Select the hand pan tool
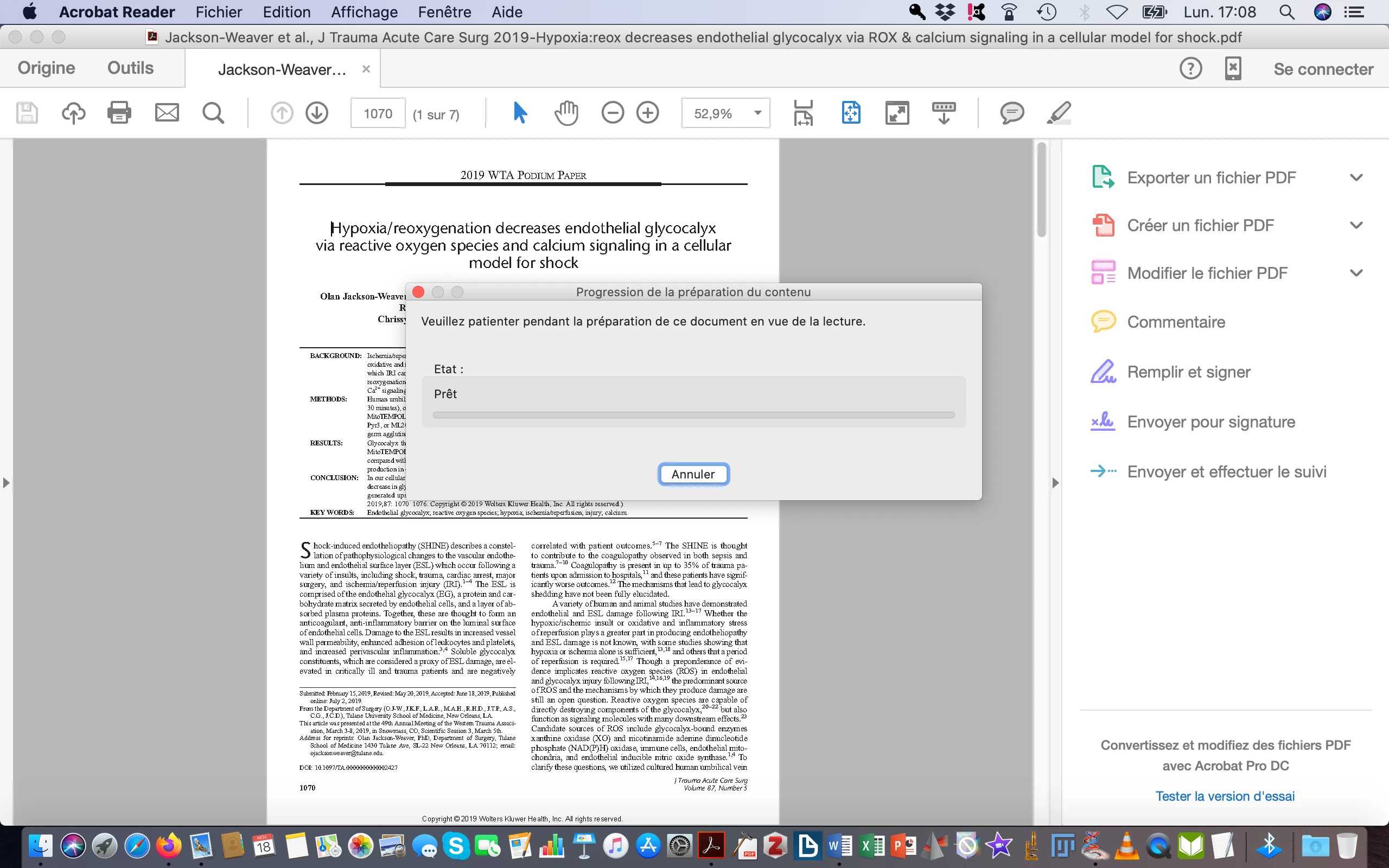Image resolution: width=1389 pixels, height=868 pixels. tap(566, 112)
